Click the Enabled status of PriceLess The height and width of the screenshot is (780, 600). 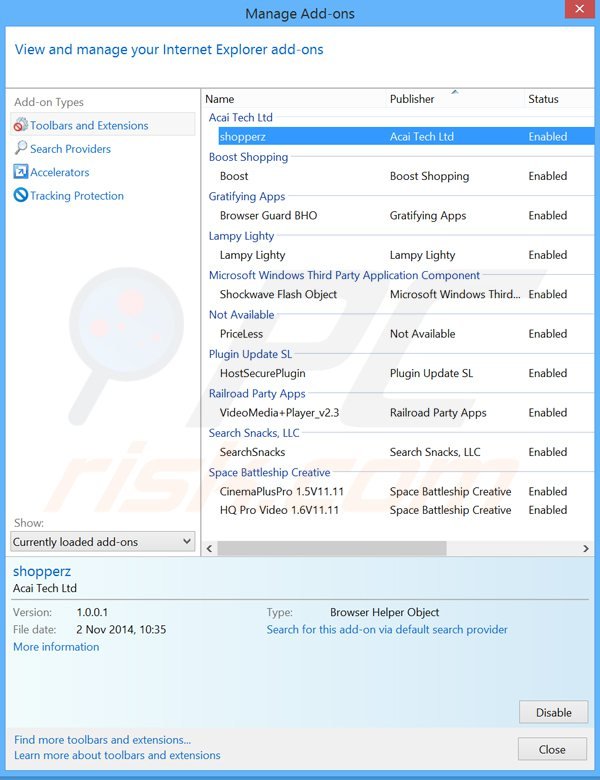547,334
